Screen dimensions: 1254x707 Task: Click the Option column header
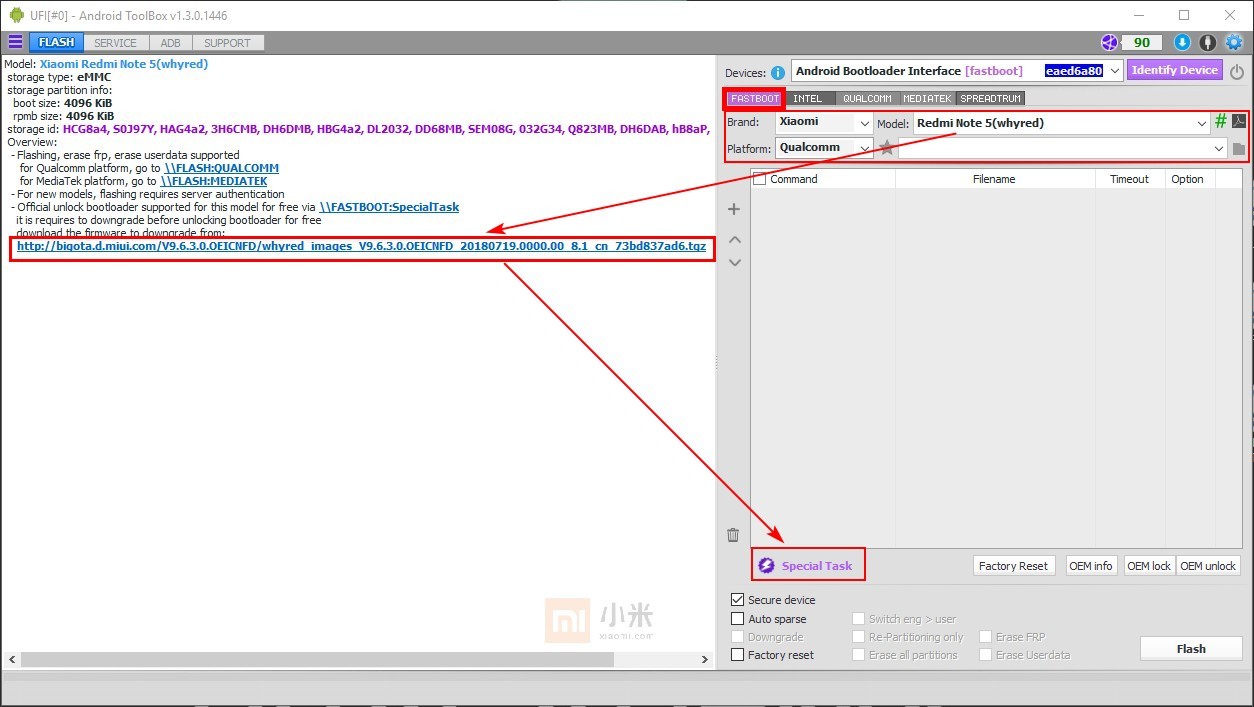(1188, 179)
